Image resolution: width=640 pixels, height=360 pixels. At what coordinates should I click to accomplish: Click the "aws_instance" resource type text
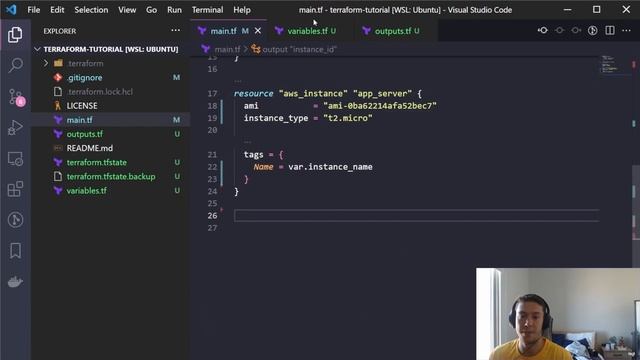click(313, 93)
